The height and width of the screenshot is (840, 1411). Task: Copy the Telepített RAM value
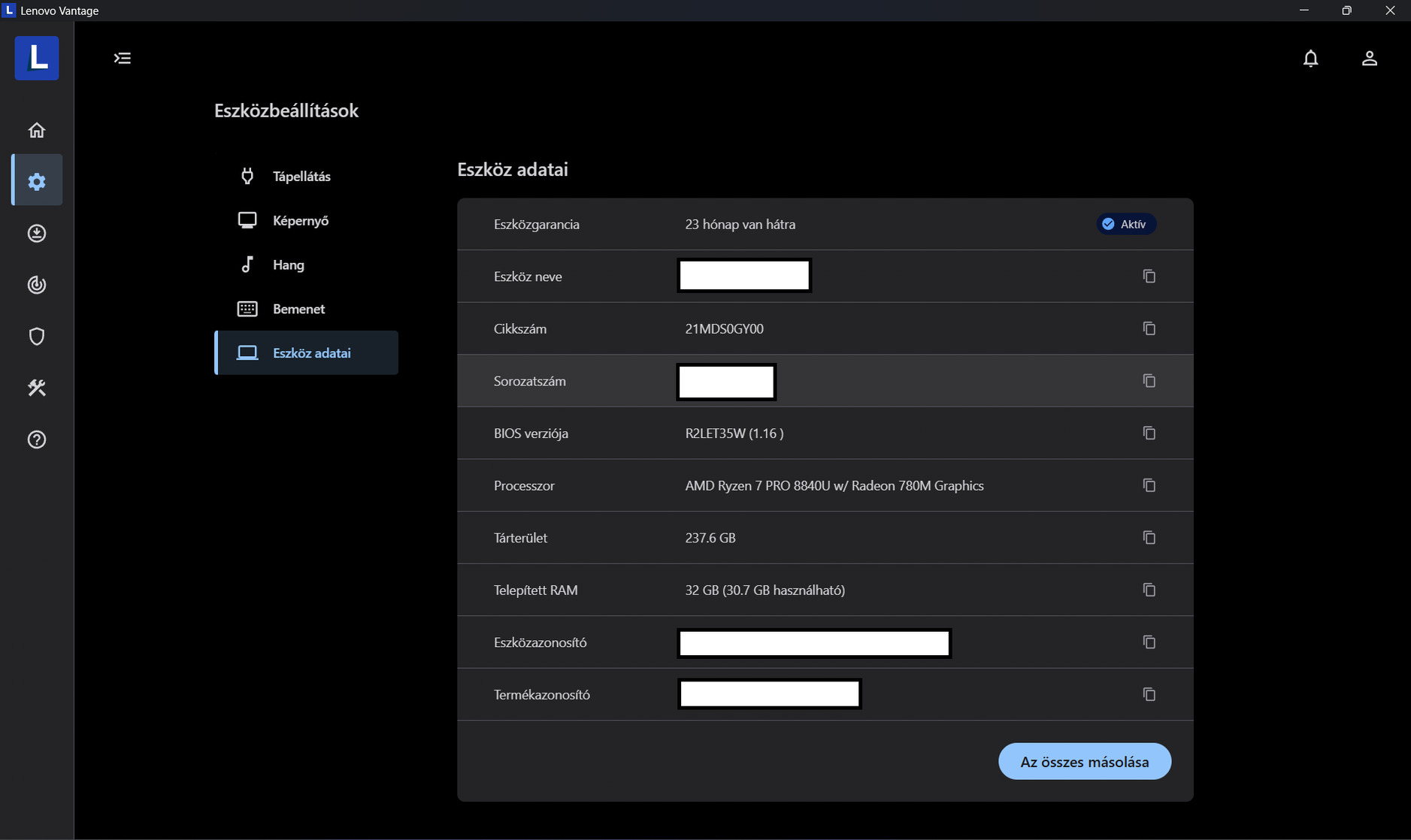click(1149, 590)
